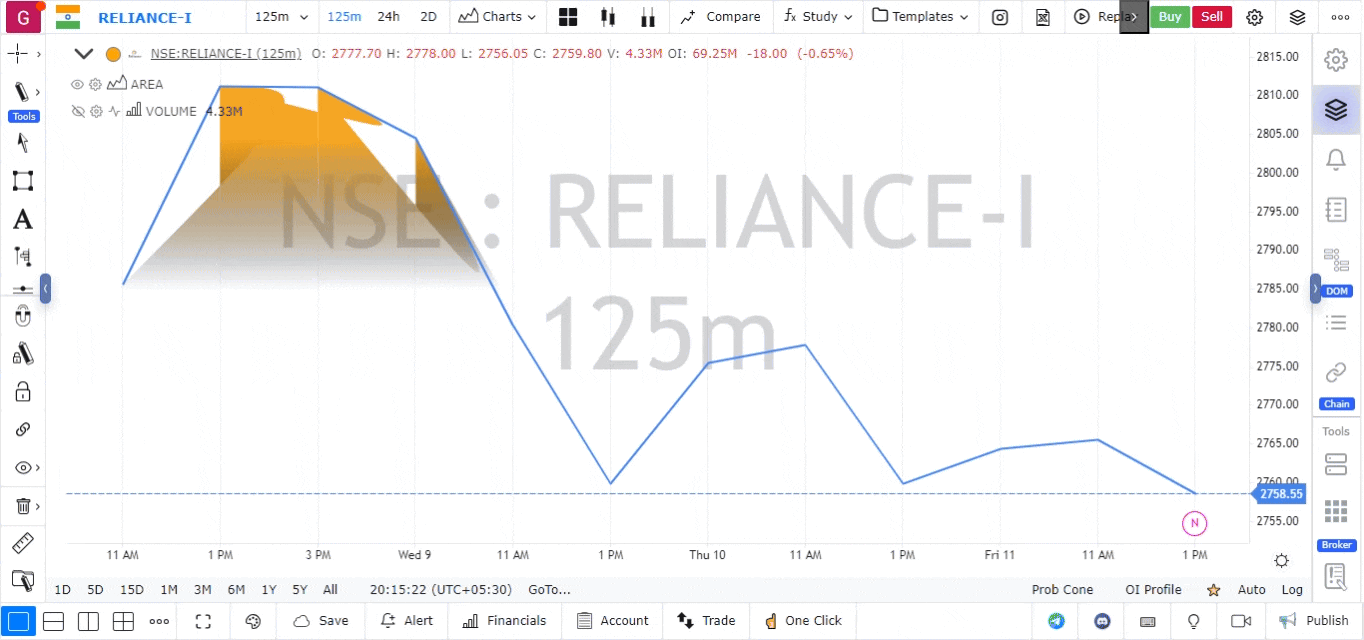Click the green Buy button
Screen dimensions: 1364x640
(1169, 17)
